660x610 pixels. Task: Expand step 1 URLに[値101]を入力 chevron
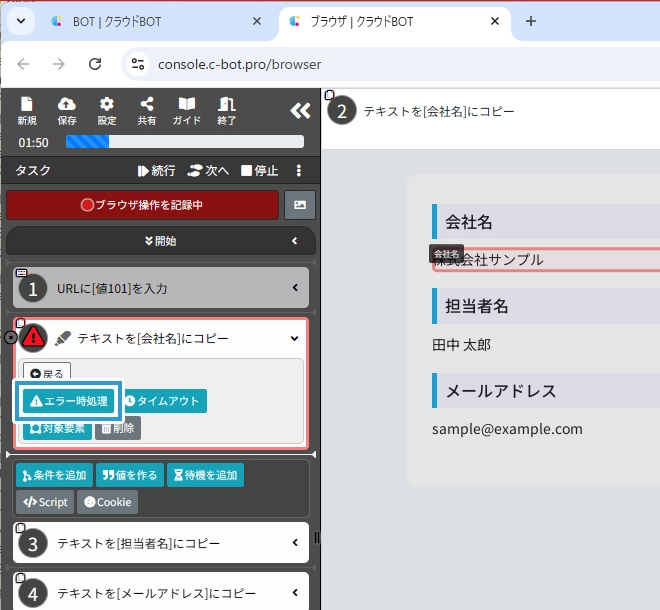[295, 288]
